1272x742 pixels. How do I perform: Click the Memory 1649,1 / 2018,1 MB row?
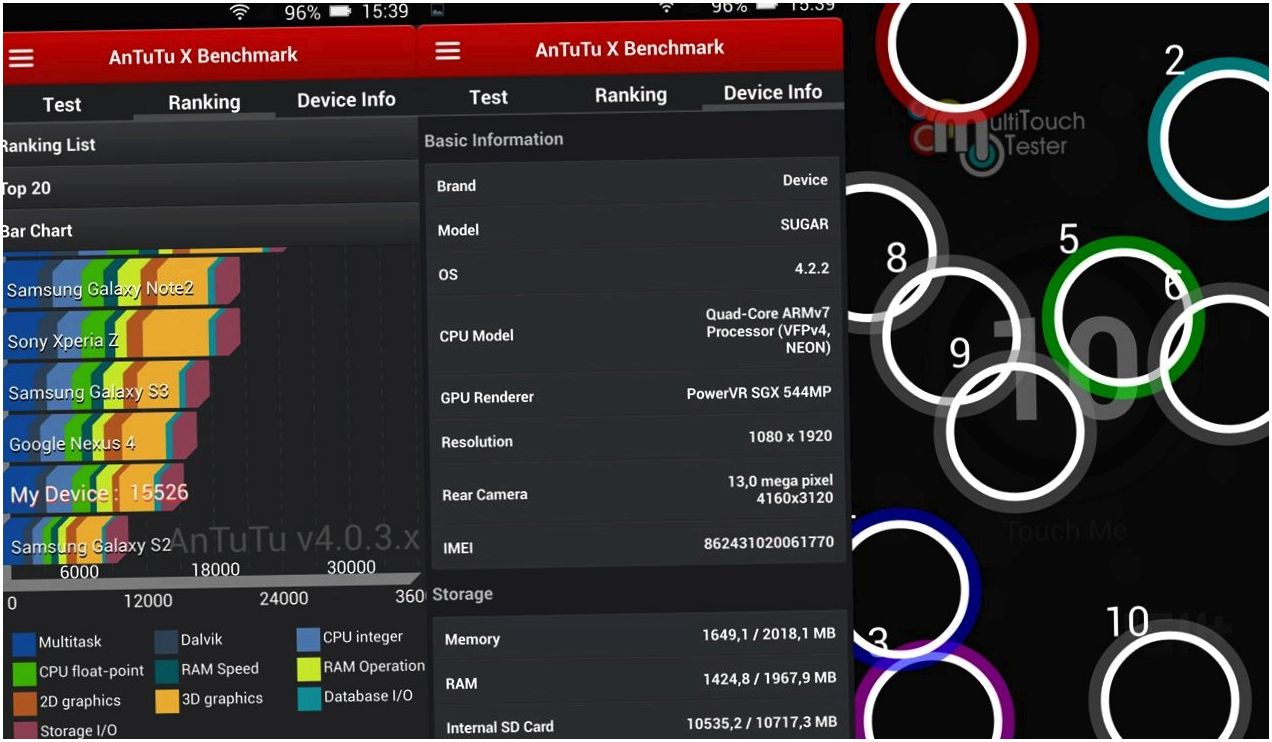(640, 637)
